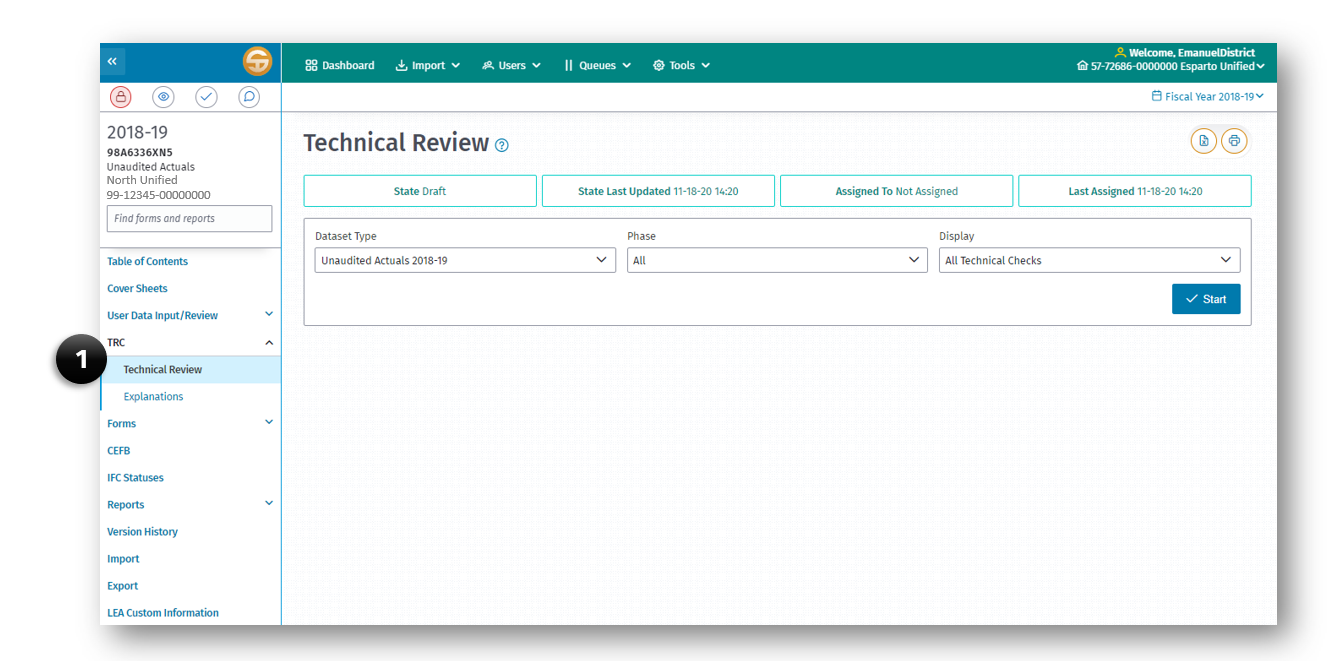Change the Fiscal Year 2018-19 selector

coord(1207,96)
